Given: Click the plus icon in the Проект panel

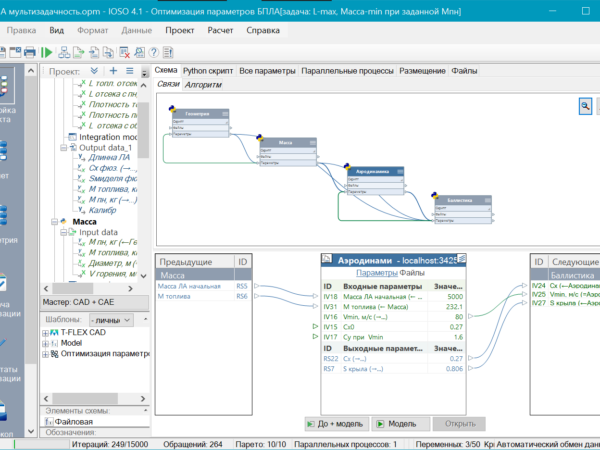Looking at the screenshot, I should tap(113, 71).
